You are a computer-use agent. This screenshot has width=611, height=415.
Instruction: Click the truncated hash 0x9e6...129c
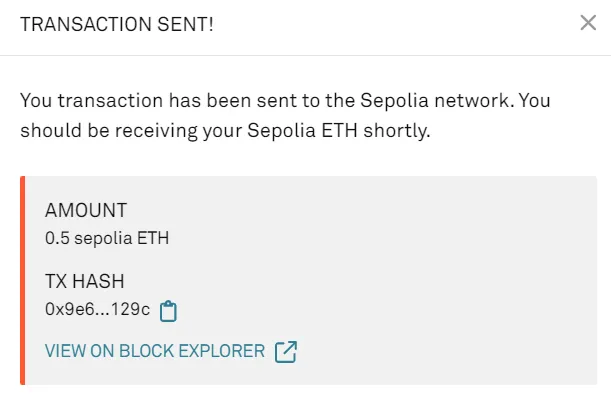pos(97,310)
